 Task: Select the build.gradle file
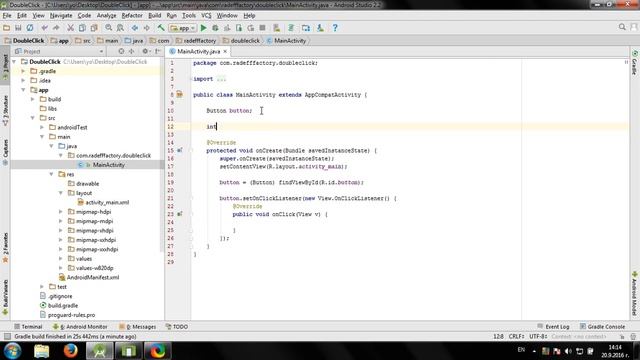click(x=62, y=306)
